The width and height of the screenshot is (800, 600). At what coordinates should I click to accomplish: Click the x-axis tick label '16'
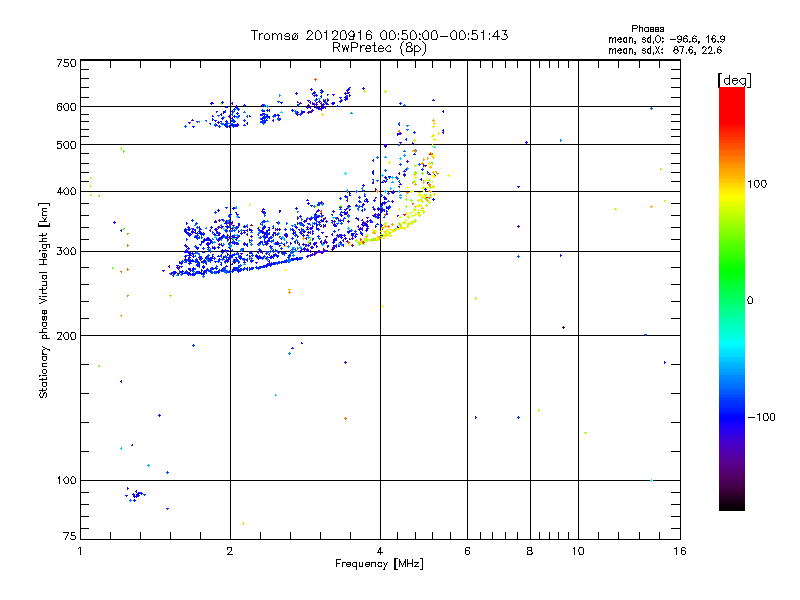tap(680, 551)
